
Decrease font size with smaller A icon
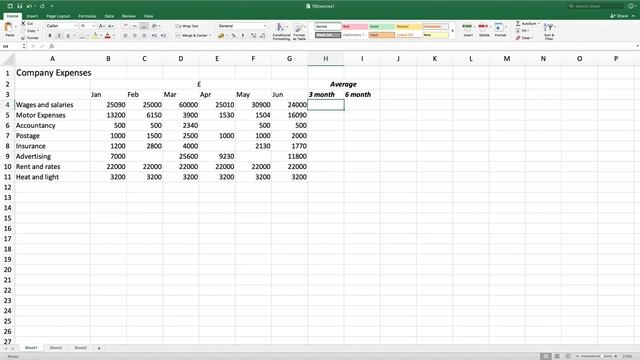coord(111,26)
